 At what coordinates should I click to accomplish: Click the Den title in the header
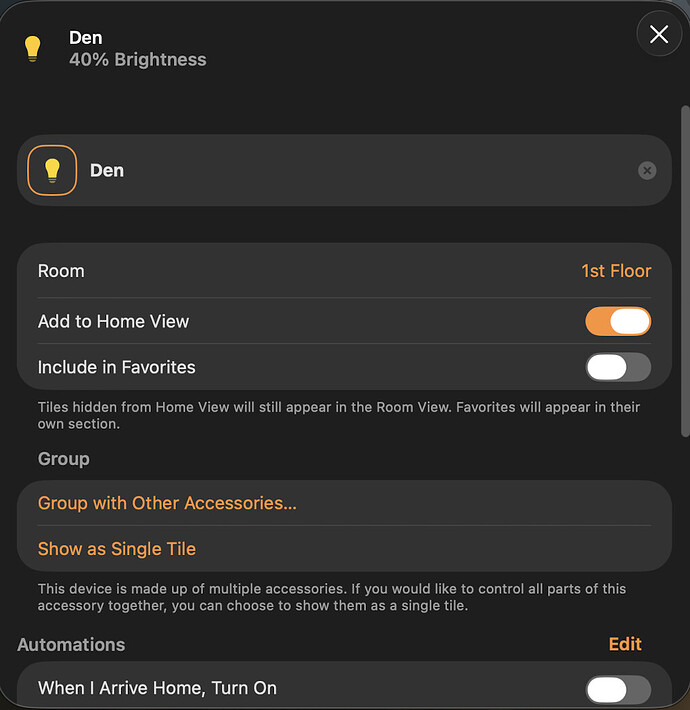click(86, 38)
